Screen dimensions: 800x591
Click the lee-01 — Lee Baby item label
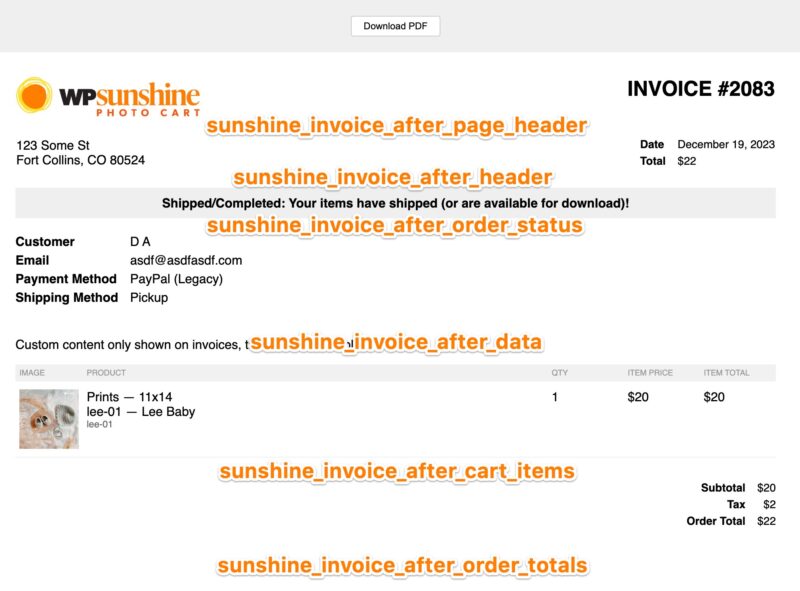tap(139, 412)
